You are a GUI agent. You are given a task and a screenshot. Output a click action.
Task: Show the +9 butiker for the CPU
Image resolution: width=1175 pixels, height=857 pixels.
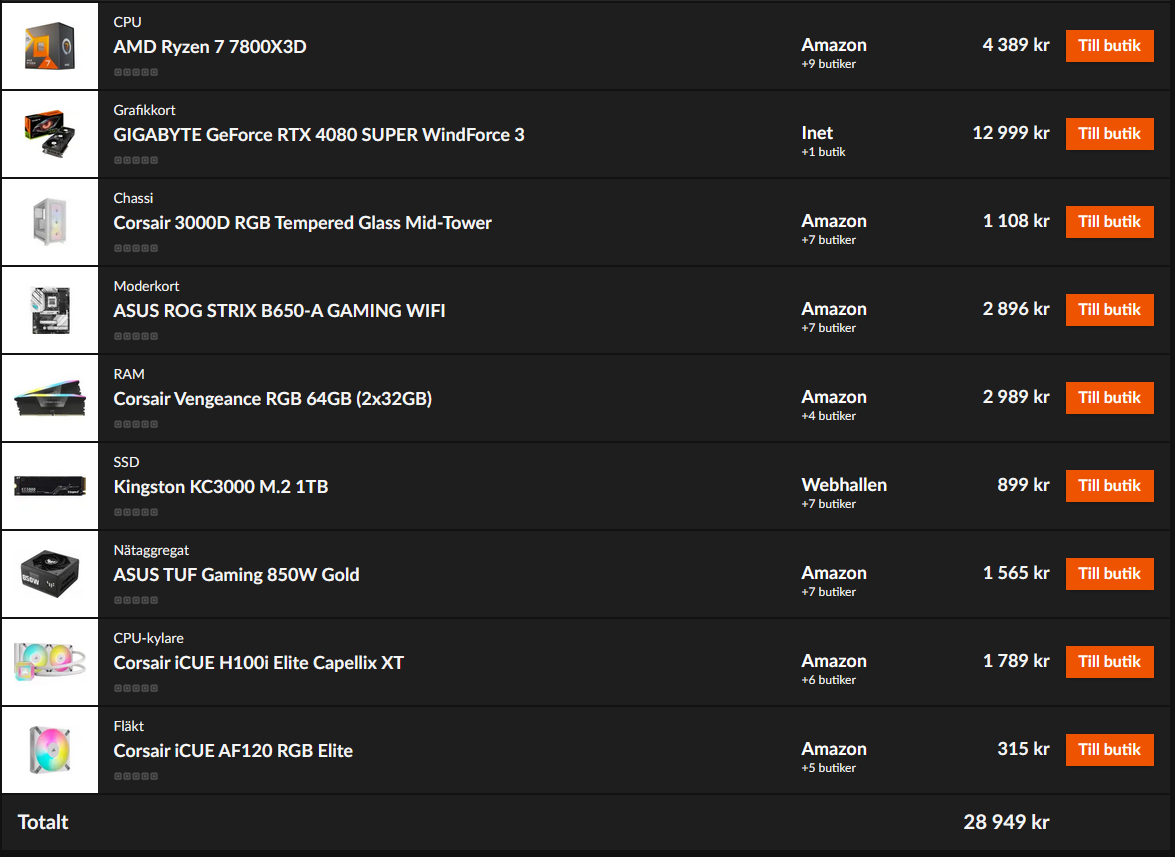point(828,64)
